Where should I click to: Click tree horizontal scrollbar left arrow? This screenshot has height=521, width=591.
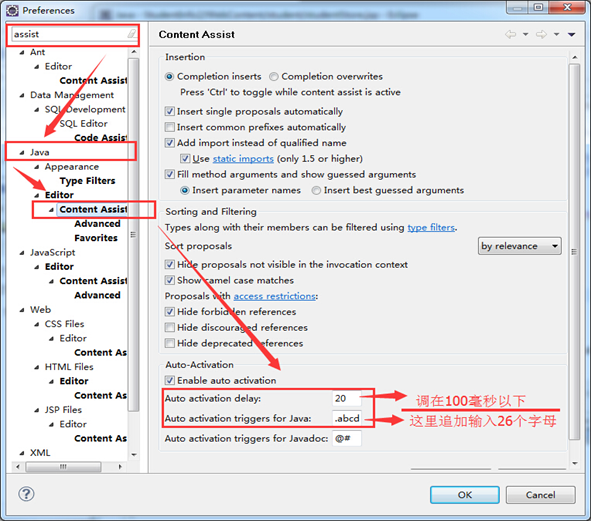pos(17,467)
